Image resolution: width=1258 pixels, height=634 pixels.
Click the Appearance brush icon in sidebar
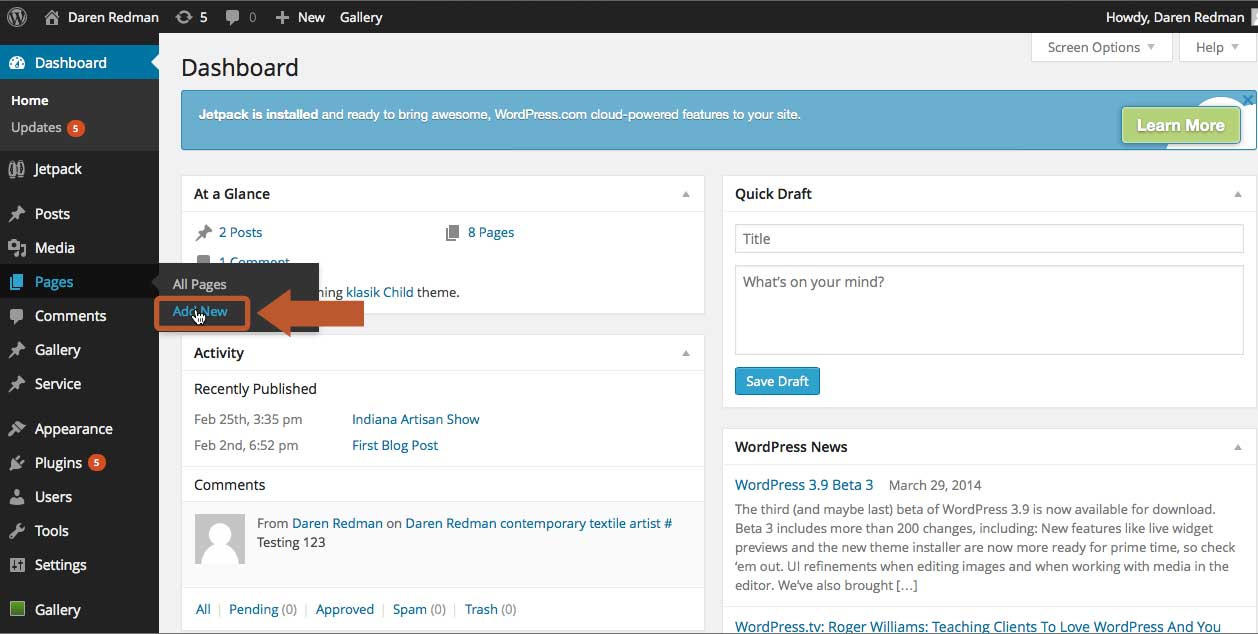point(17,429)
